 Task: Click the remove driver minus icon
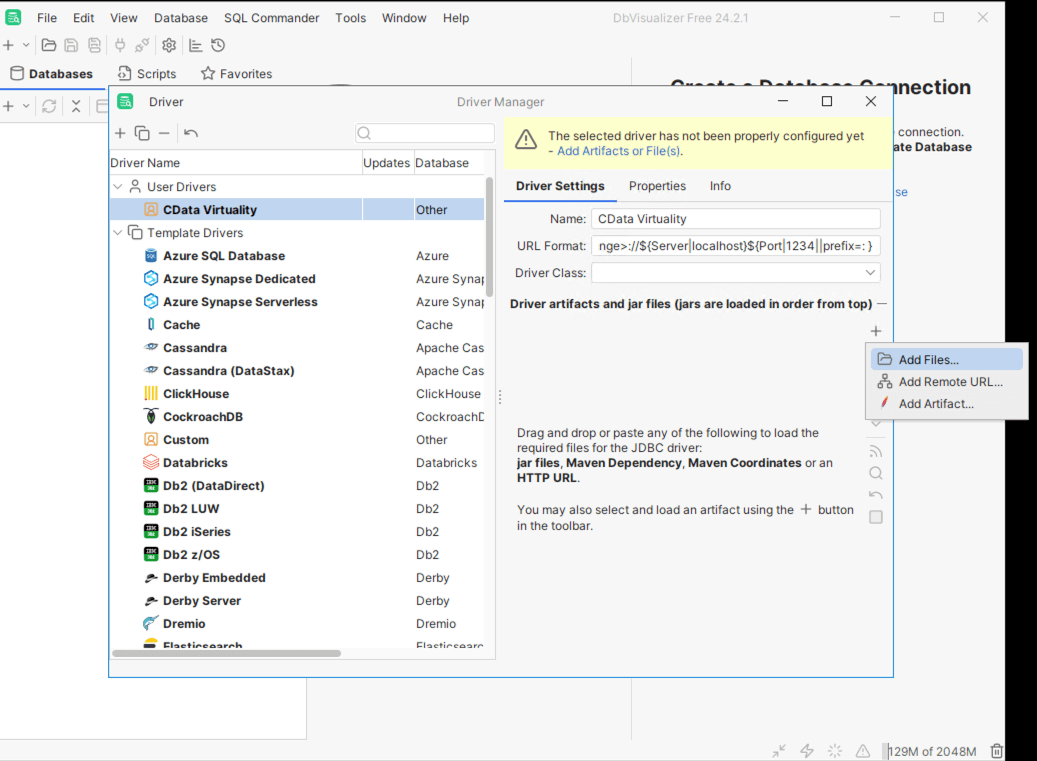[164, 133]
